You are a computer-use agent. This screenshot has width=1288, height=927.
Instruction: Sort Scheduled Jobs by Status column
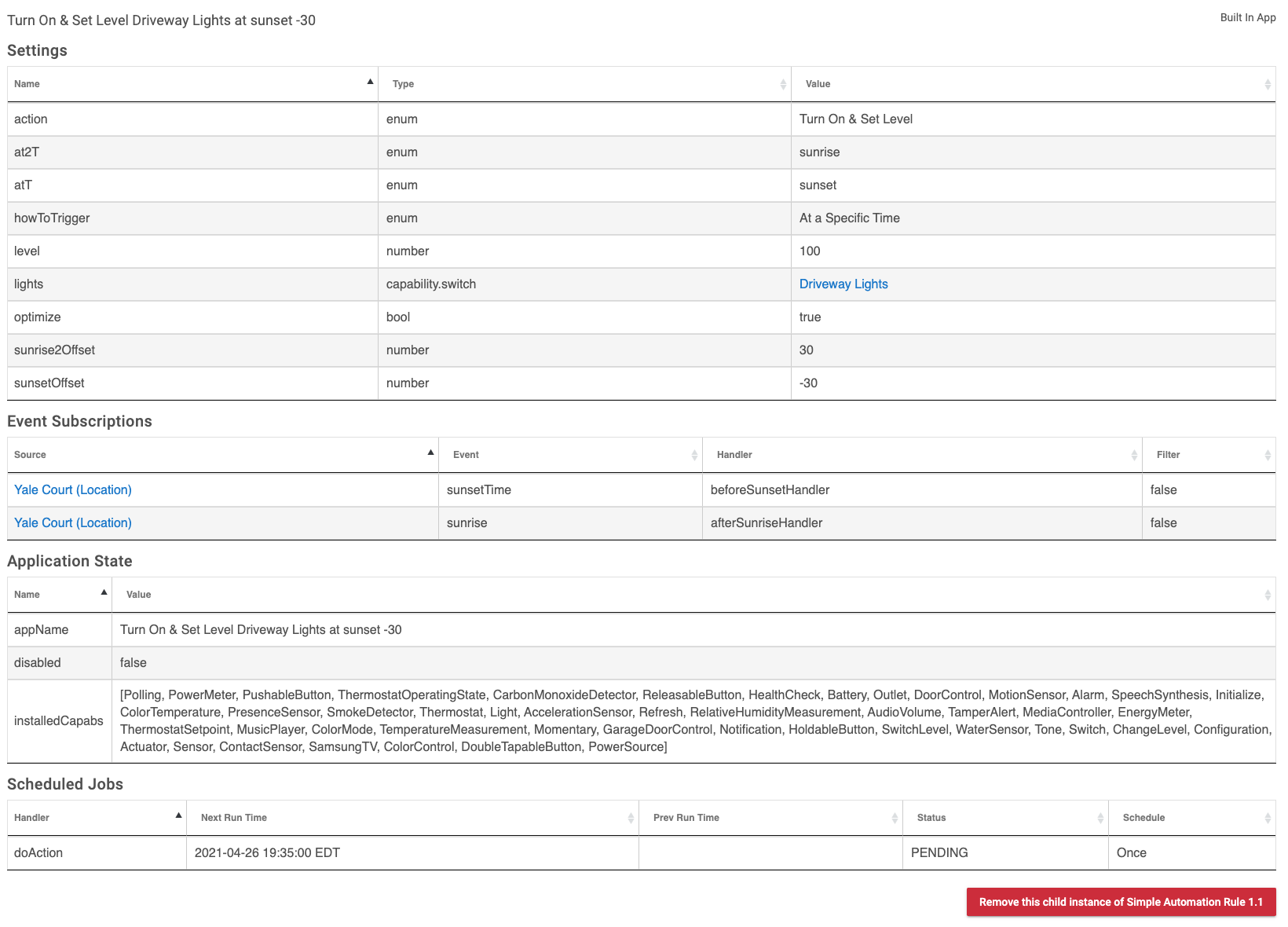pos(1005,818)
